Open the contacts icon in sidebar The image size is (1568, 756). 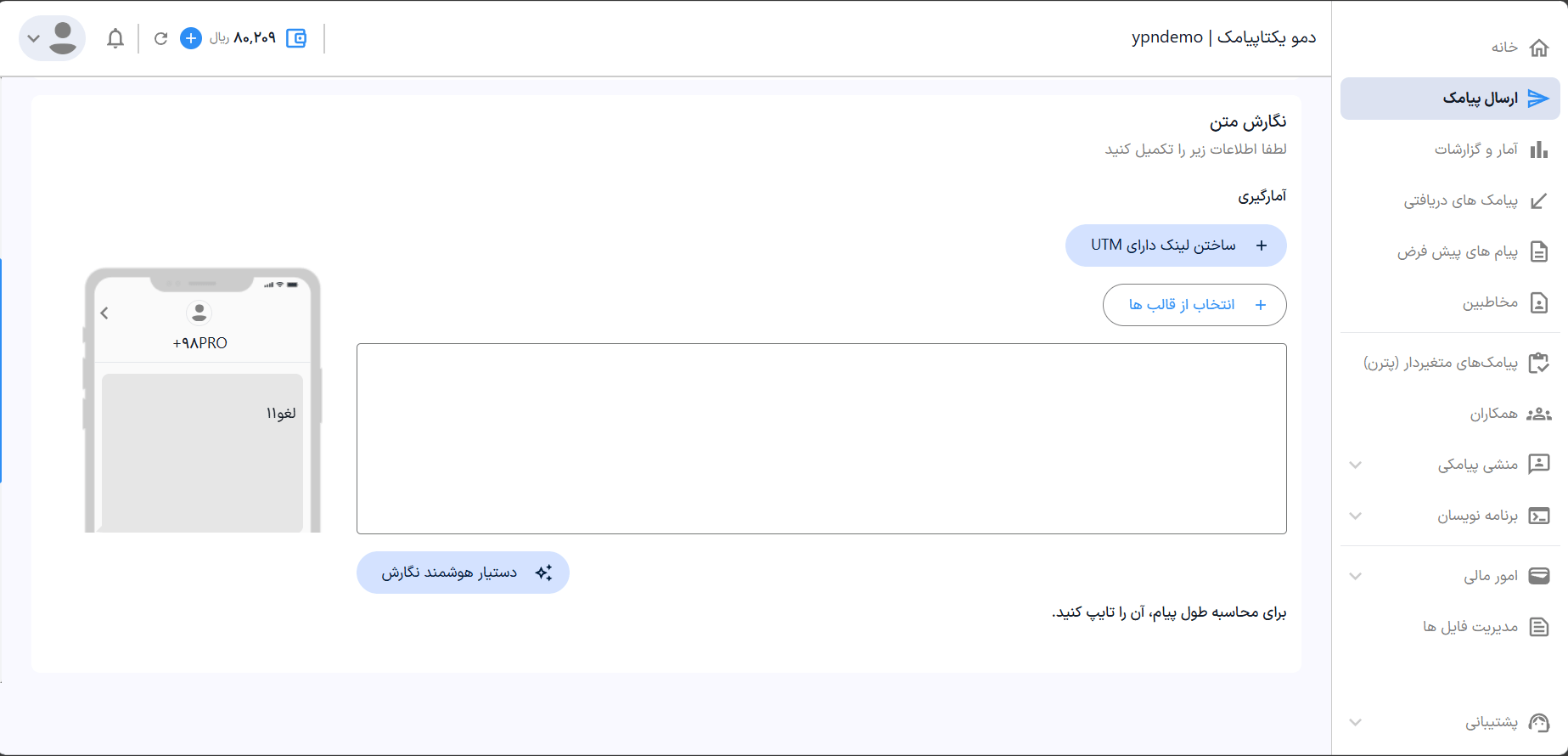(x=1538, y=303)
